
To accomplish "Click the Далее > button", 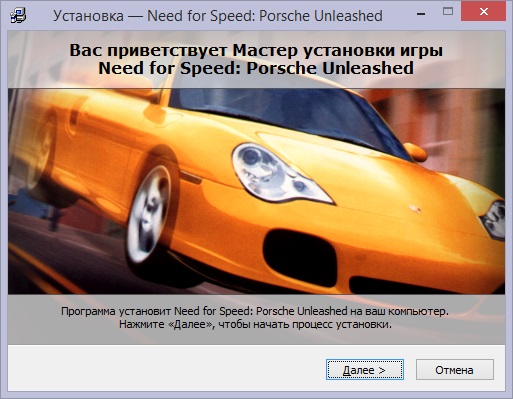I will point(365,370).
